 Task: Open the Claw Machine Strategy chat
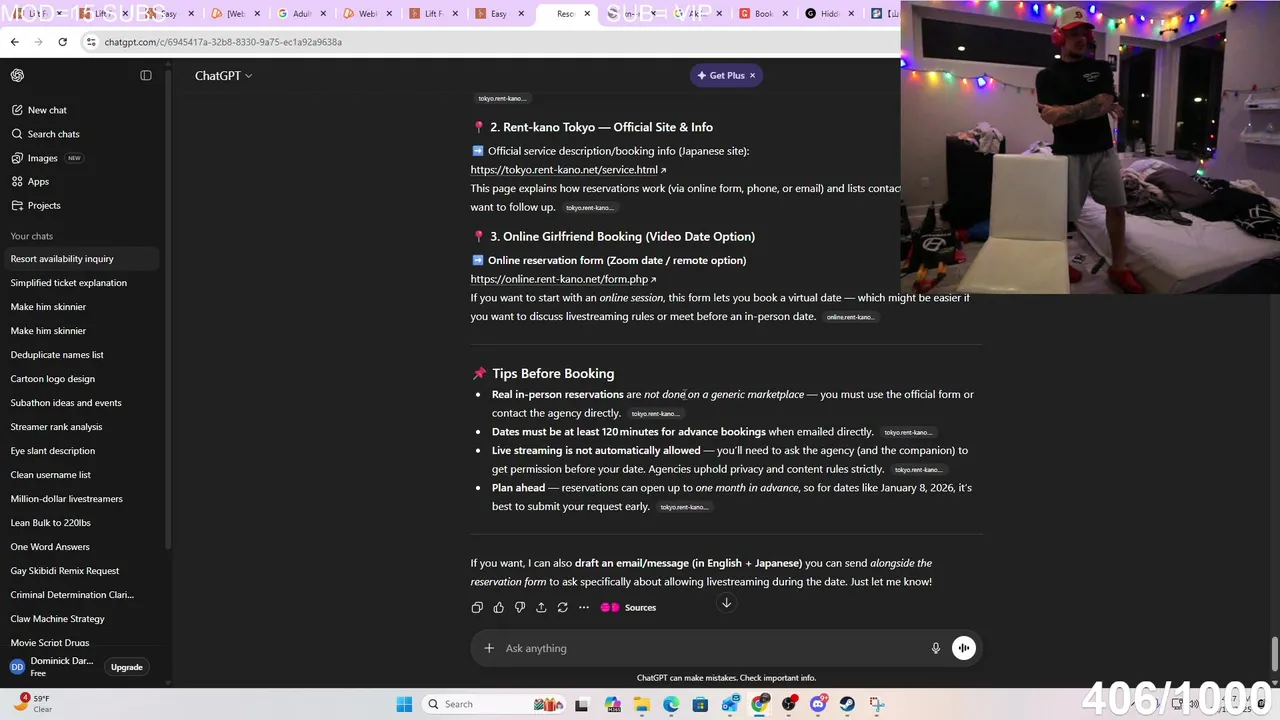pyautogui.click(x=82, y=619)
